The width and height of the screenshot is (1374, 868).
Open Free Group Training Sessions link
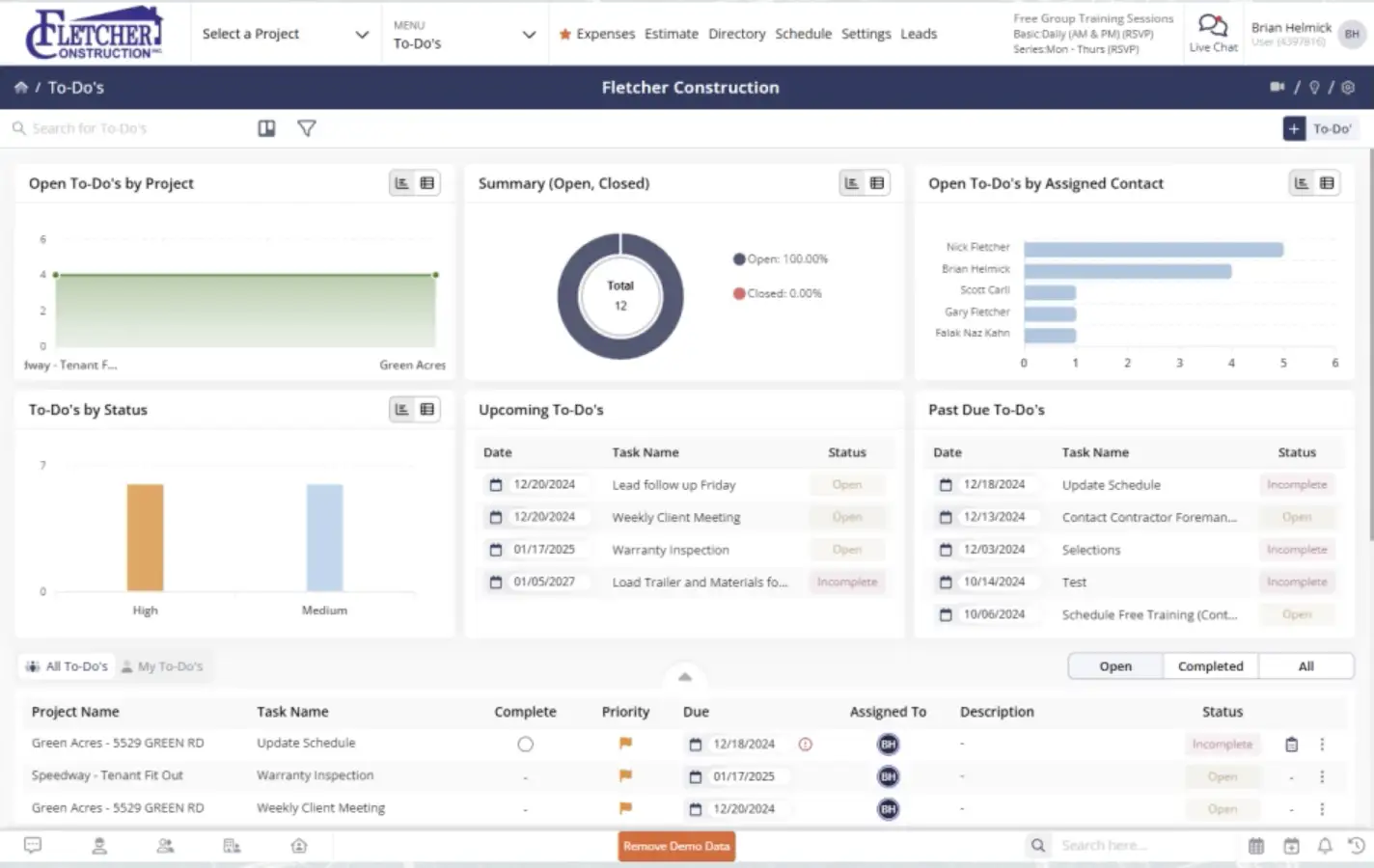point(1093,18)
